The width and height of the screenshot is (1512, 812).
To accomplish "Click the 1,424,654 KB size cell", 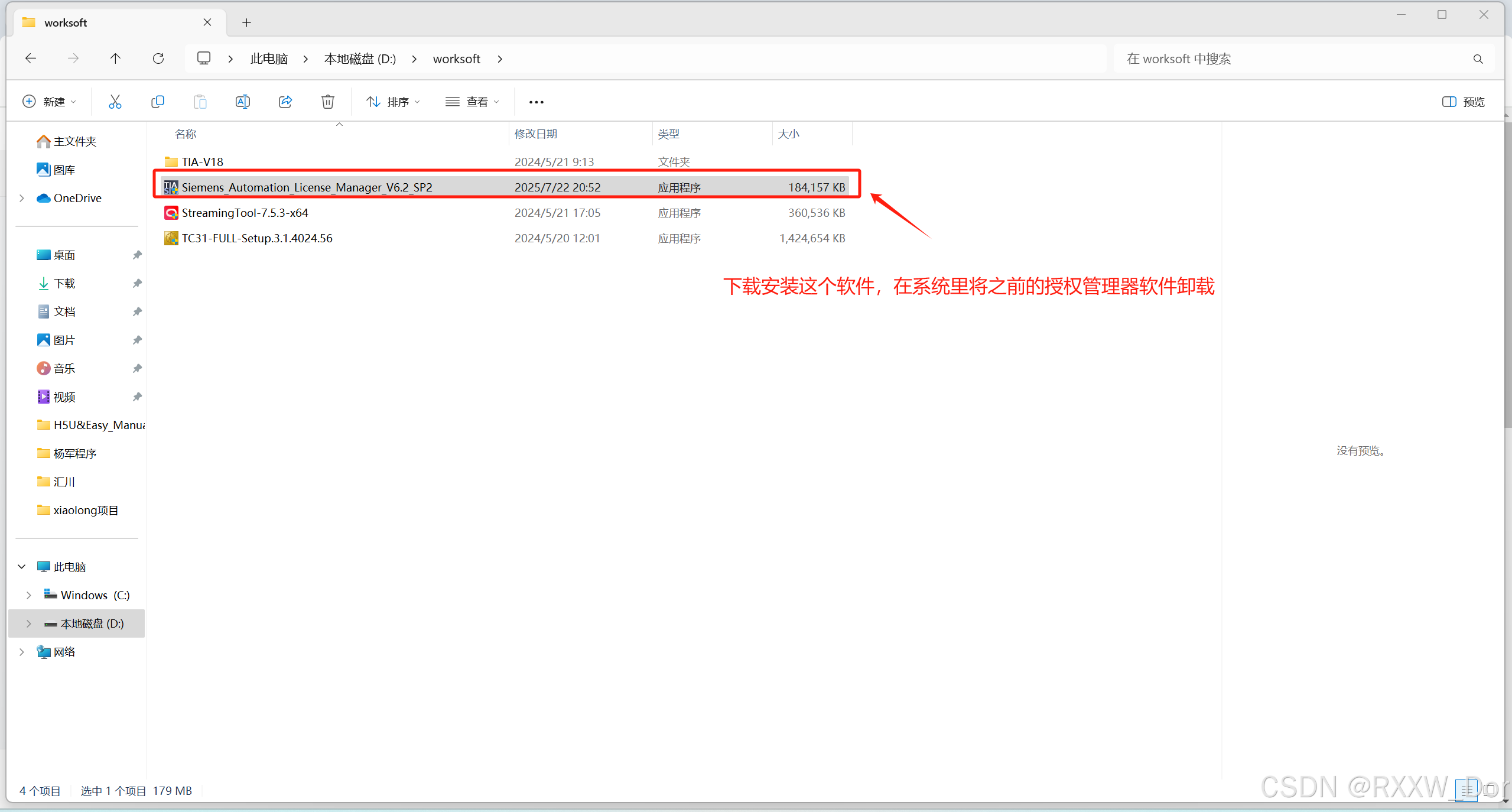I will tap(812, 238).
